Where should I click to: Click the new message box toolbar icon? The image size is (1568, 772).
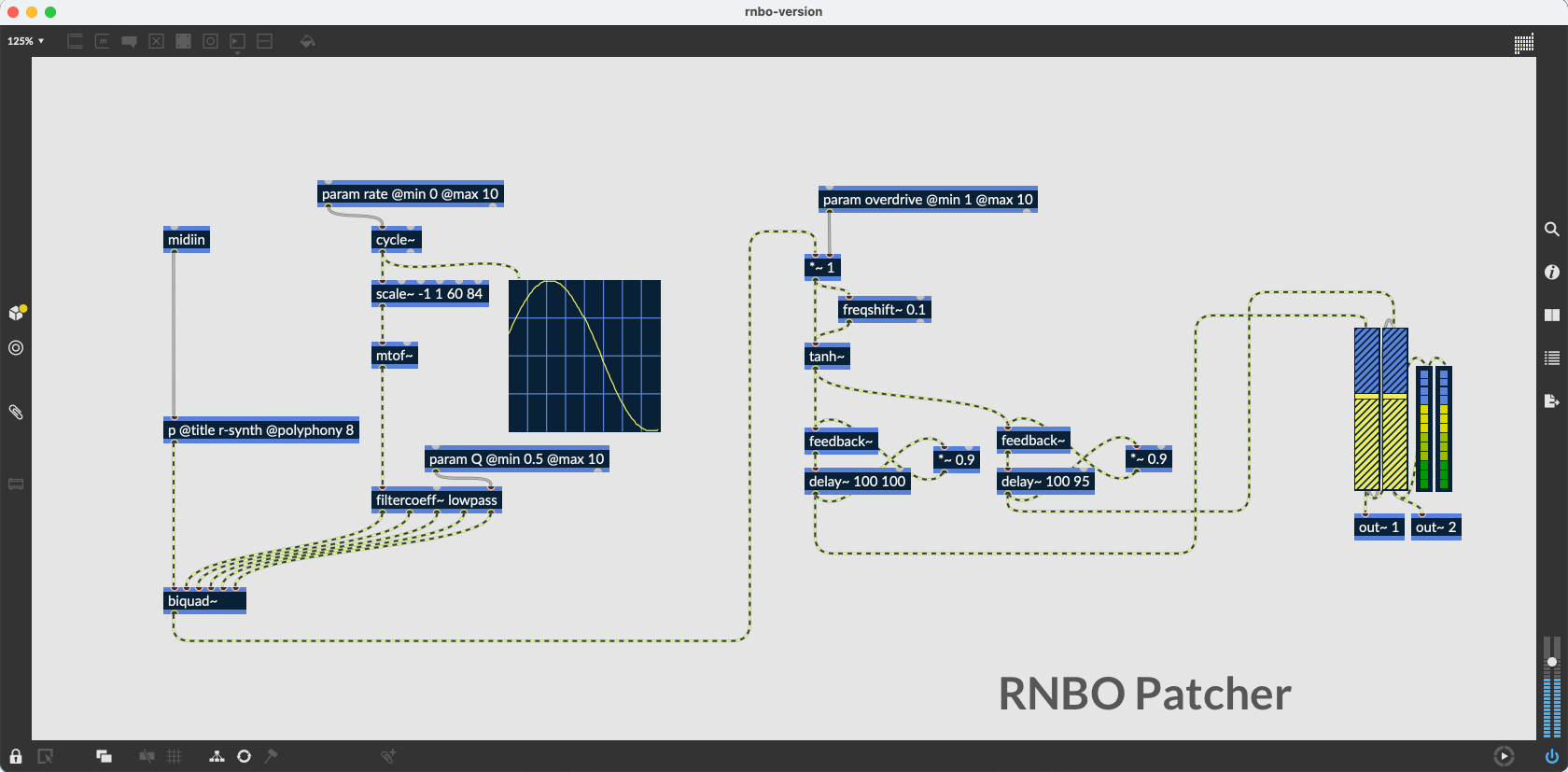(103, 41)
